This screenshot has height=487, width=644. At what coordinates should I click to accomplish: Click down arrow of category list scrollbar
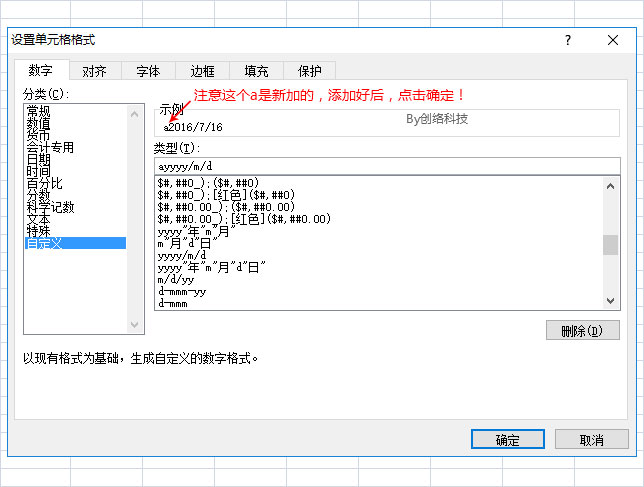(136, 324)
